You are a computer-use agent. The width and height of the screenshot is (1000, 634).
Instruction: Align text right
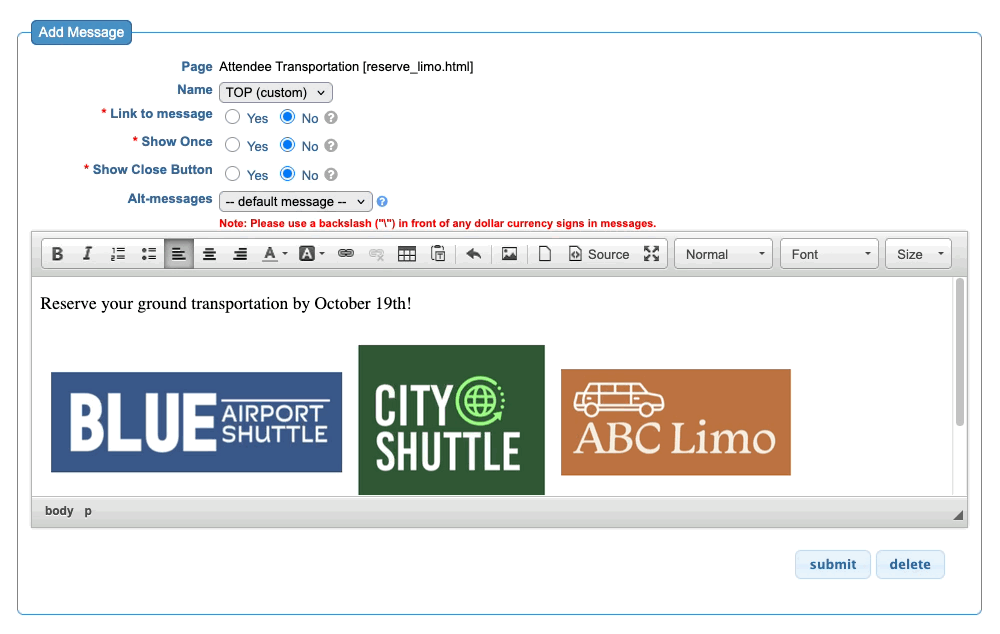(x=240, y=254)
